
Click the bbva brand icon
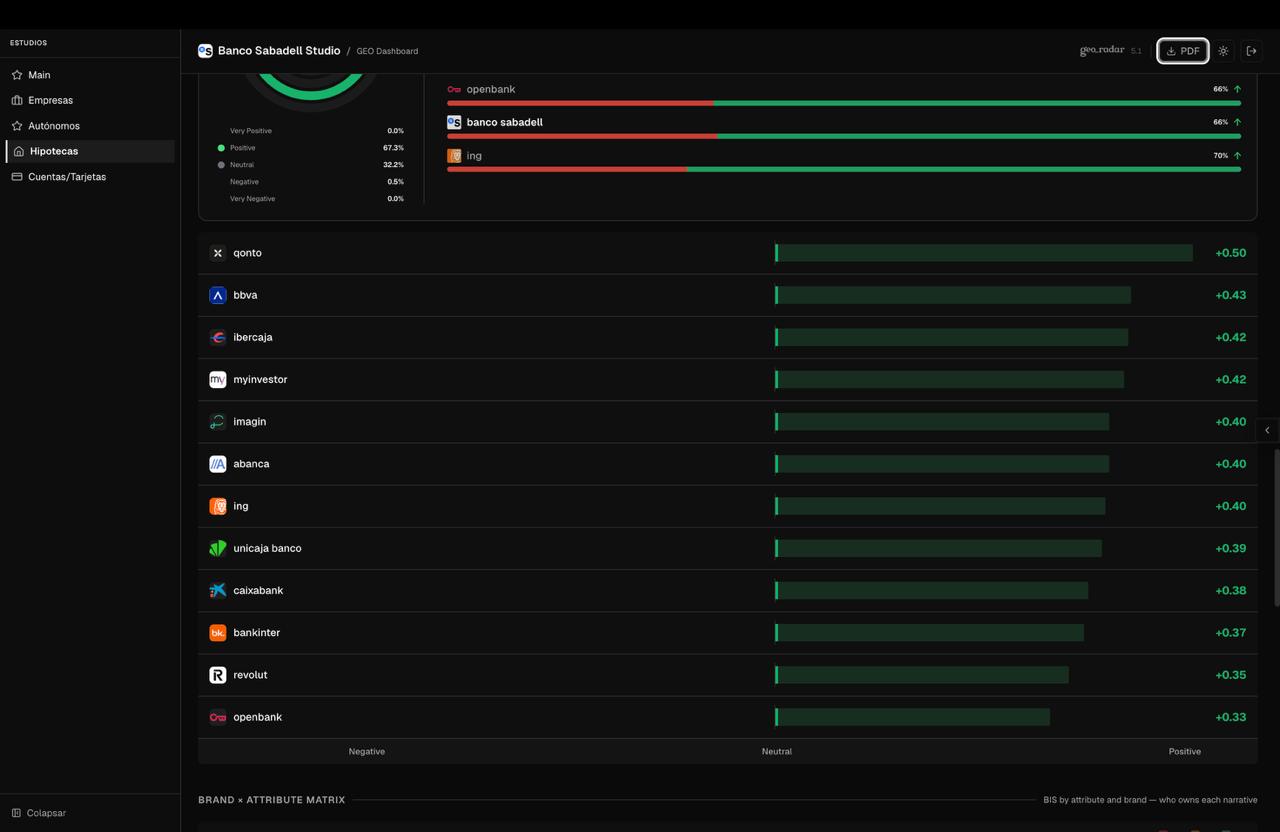[217, 295]
